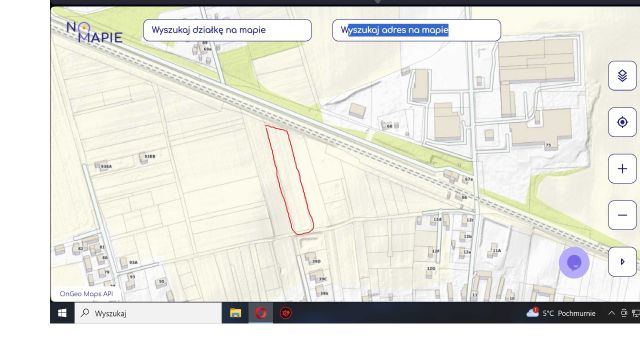640x360 pixels.
Task: Click the removable device tray icon
Action: click(x=624, y=313)
